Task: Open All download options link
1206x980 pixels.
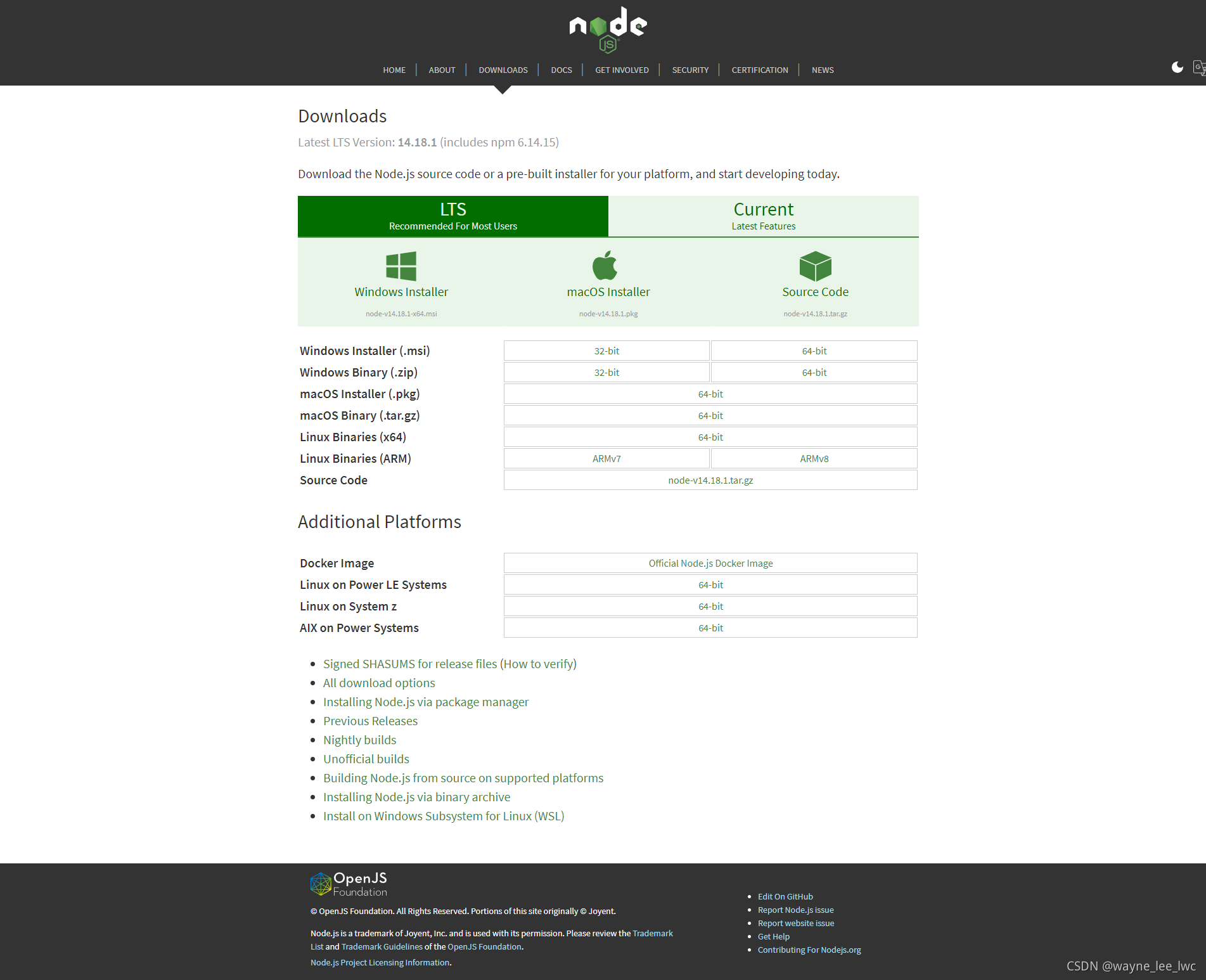Action: (x=379, y=683)
